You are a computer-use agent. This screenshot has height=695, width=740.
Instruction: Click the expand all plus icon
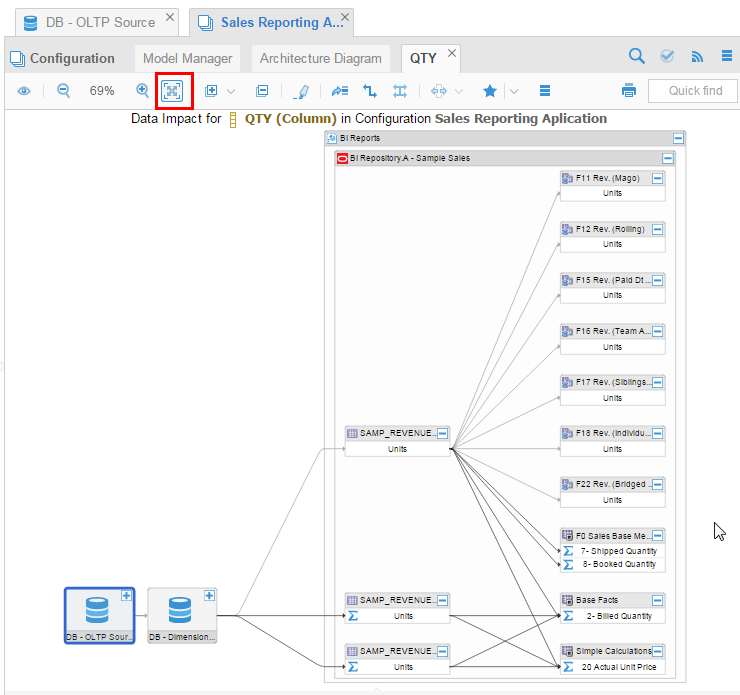coord(211,91)
